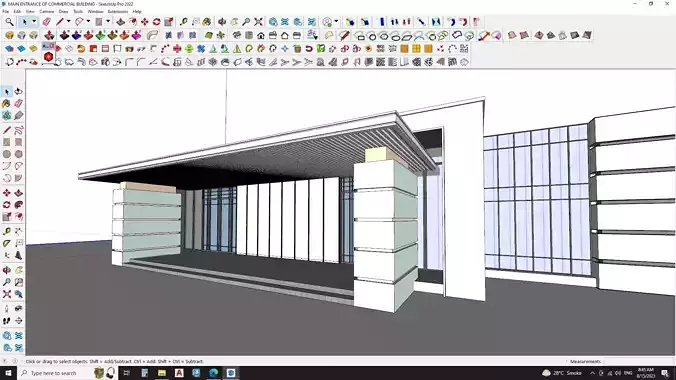Select the Tape Measure tool in top toolbar
The width and height of the screenshot is (676, 380).
tap(184, 22)
